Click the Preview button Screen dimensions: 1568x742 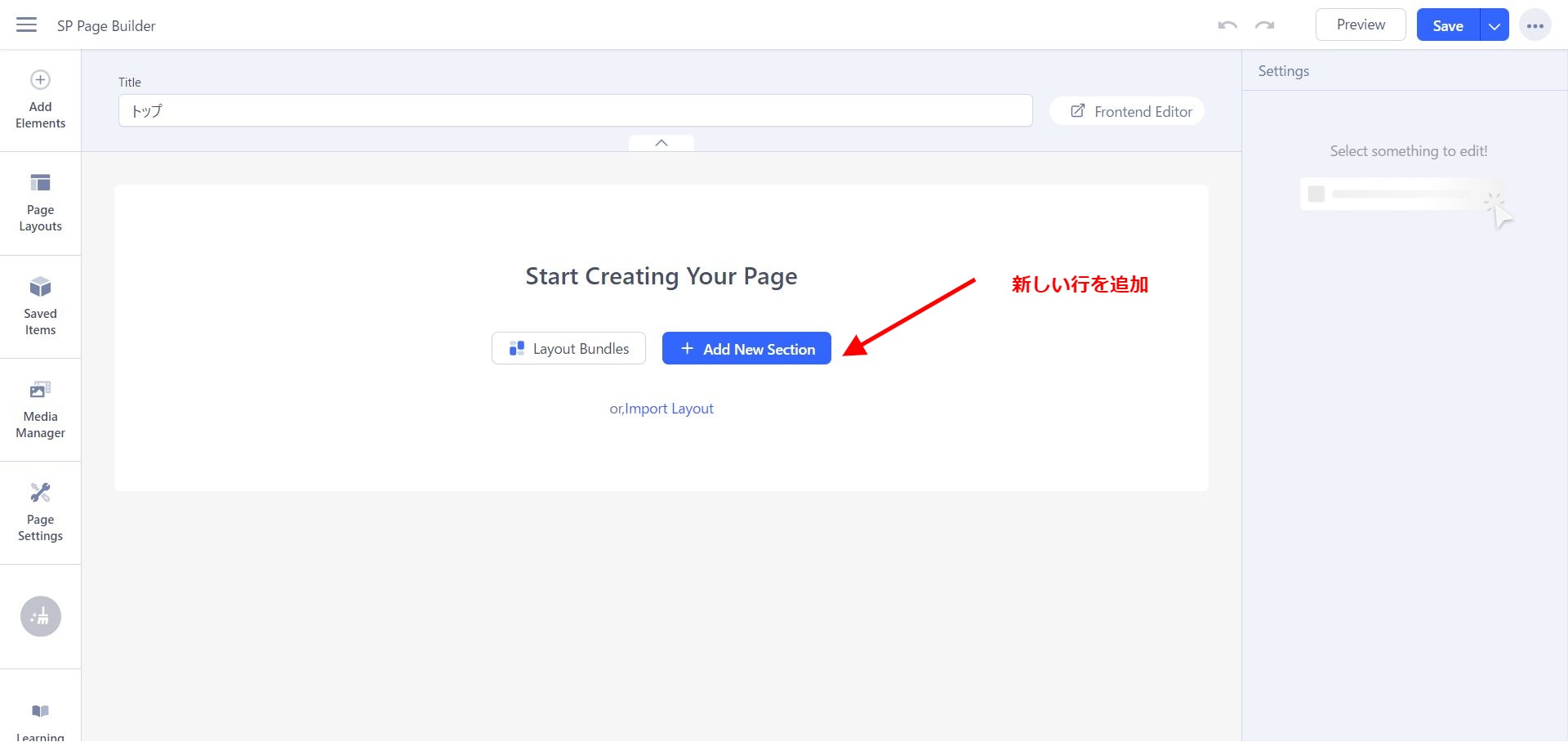tap(1360, 25)
